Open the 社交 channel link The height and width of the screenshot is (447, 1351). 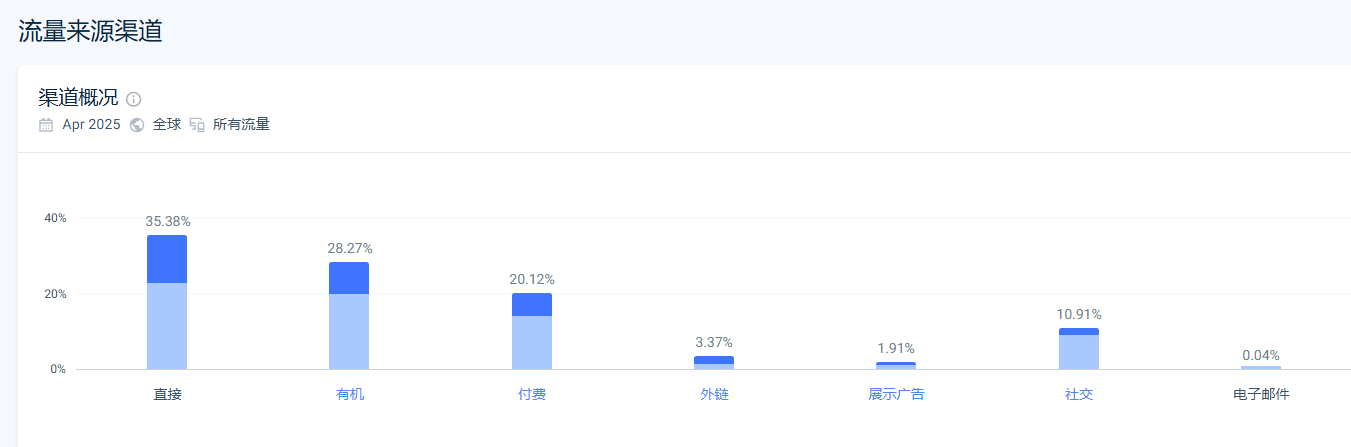click(x=1079, y=394)
